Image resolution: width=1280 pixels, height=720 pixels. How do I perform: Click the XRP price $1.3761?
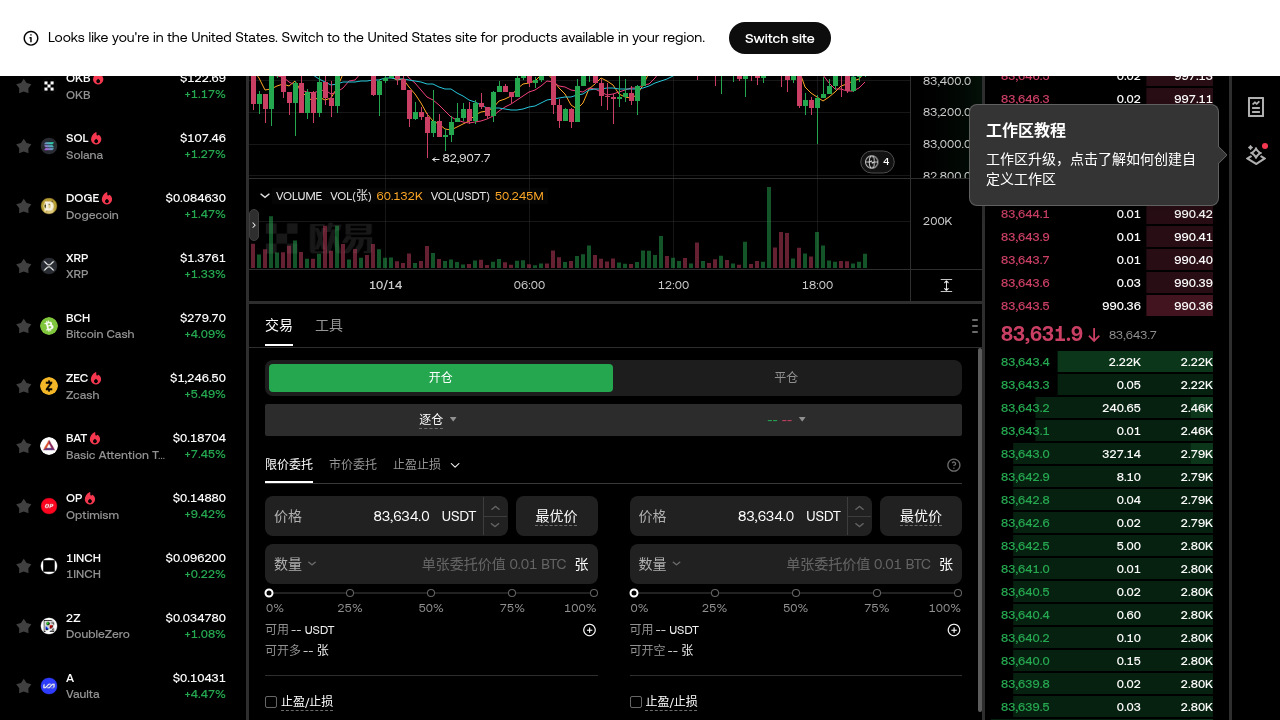[203, 258]
